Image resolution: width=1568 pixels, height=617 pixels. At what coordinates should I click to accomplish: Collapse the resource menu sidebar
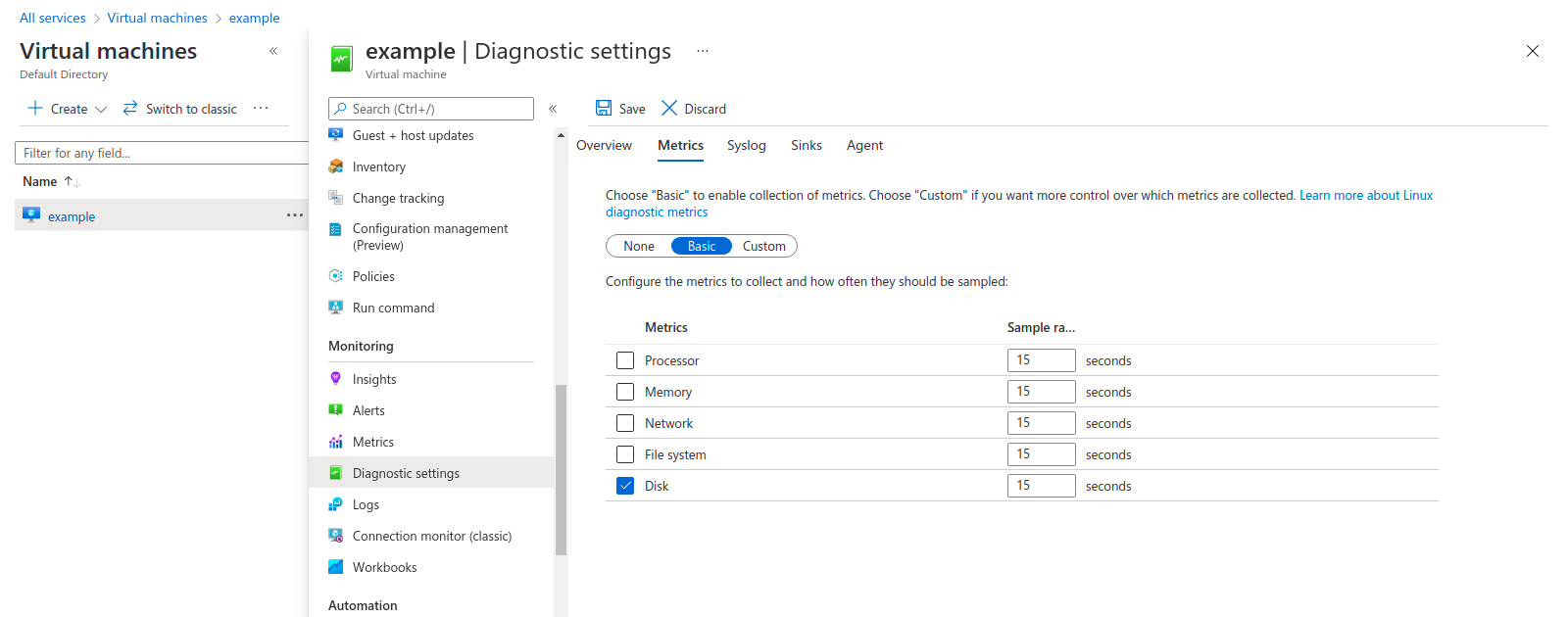tap(553, 109)
